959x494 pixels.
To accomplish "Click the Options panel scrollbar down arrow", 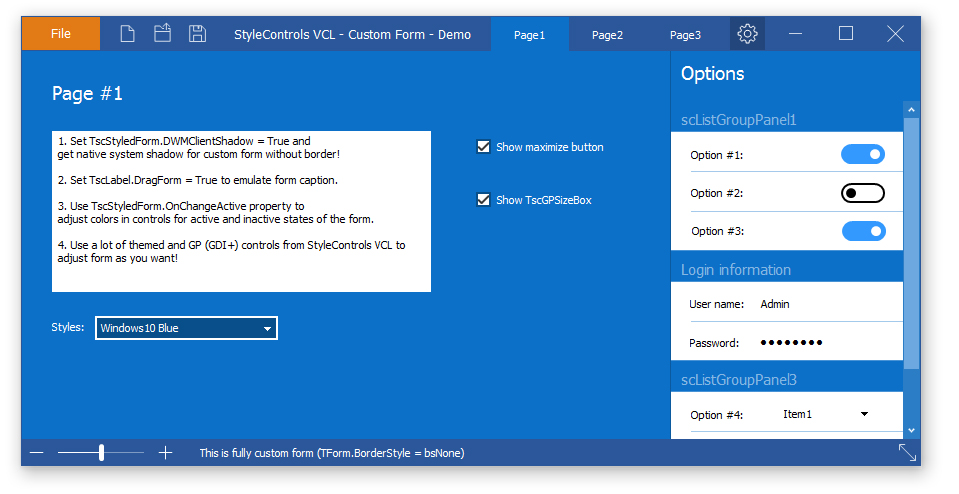I will [911, 430].
